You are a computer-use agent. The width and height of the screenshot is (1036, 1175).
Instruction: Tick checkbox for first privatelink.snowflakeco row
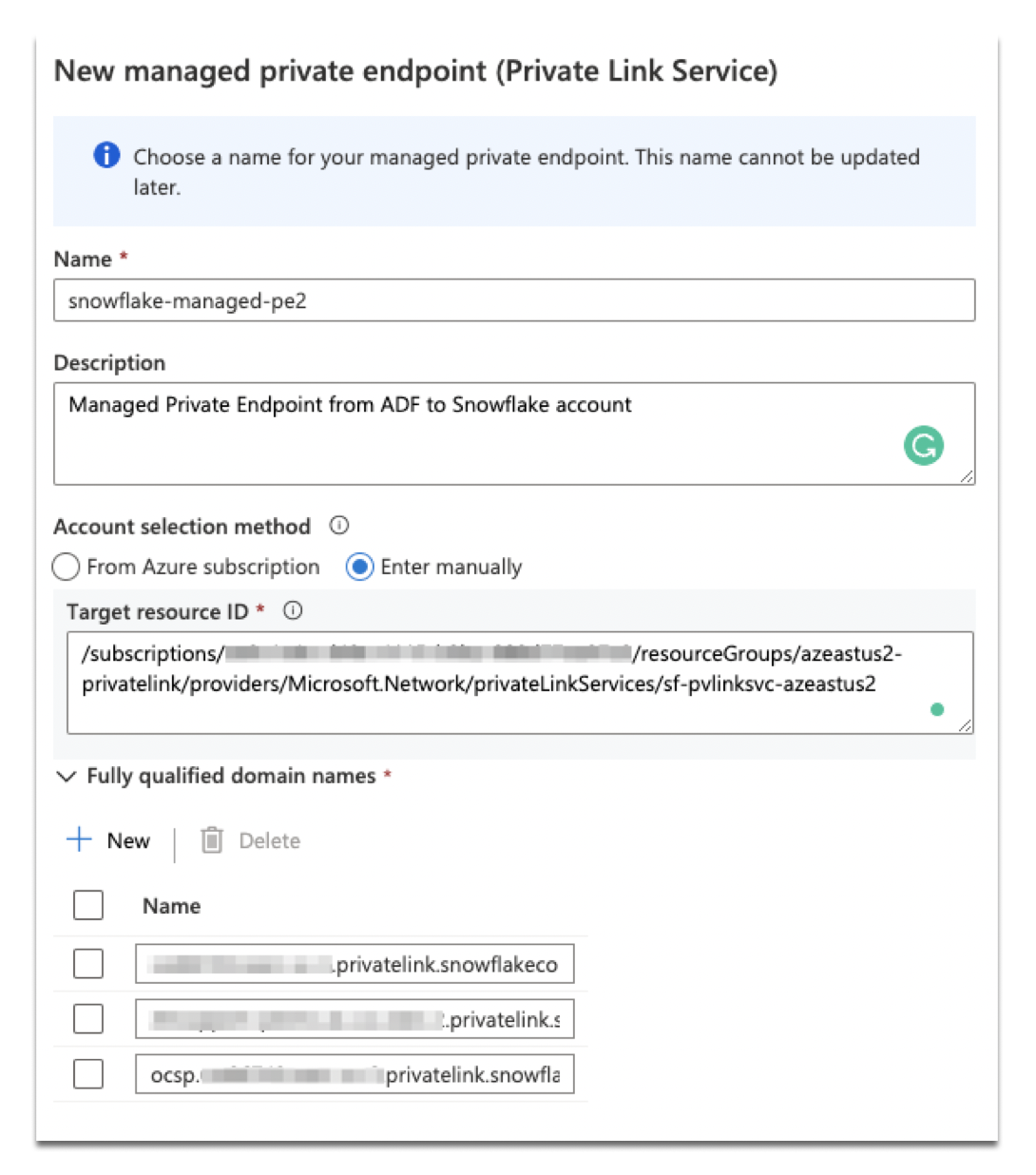(x=88, y=964)
